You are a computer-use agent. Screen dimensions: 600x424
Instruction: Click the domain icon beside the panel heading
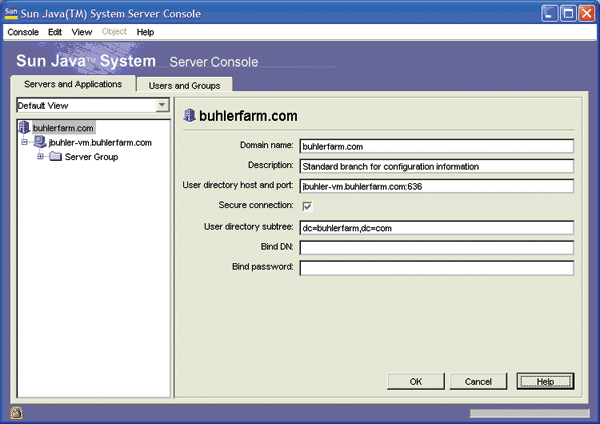click(x=189, y=116)
